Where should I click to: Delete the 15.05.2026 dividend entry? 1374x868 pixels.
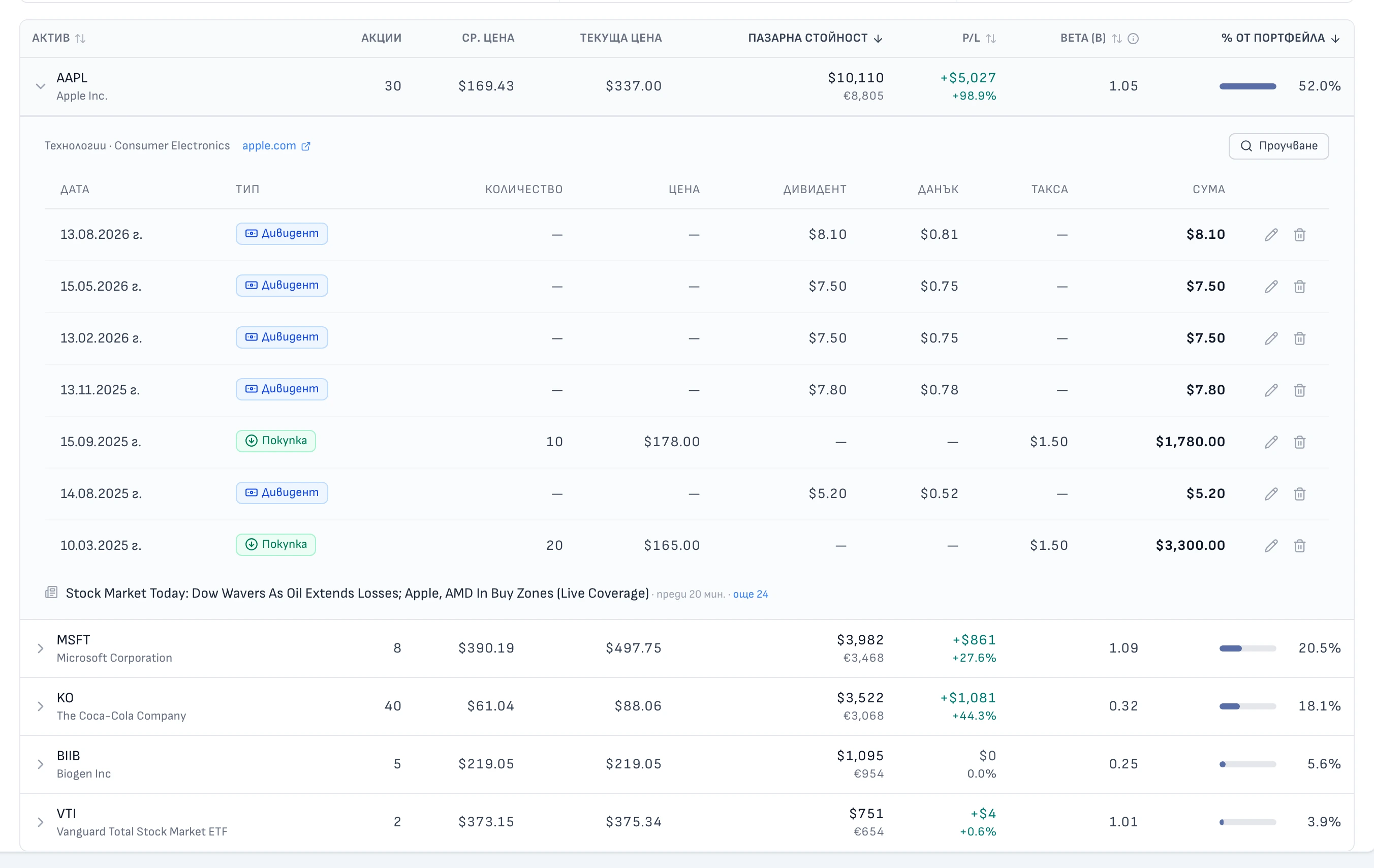[x=1299, y=287]
